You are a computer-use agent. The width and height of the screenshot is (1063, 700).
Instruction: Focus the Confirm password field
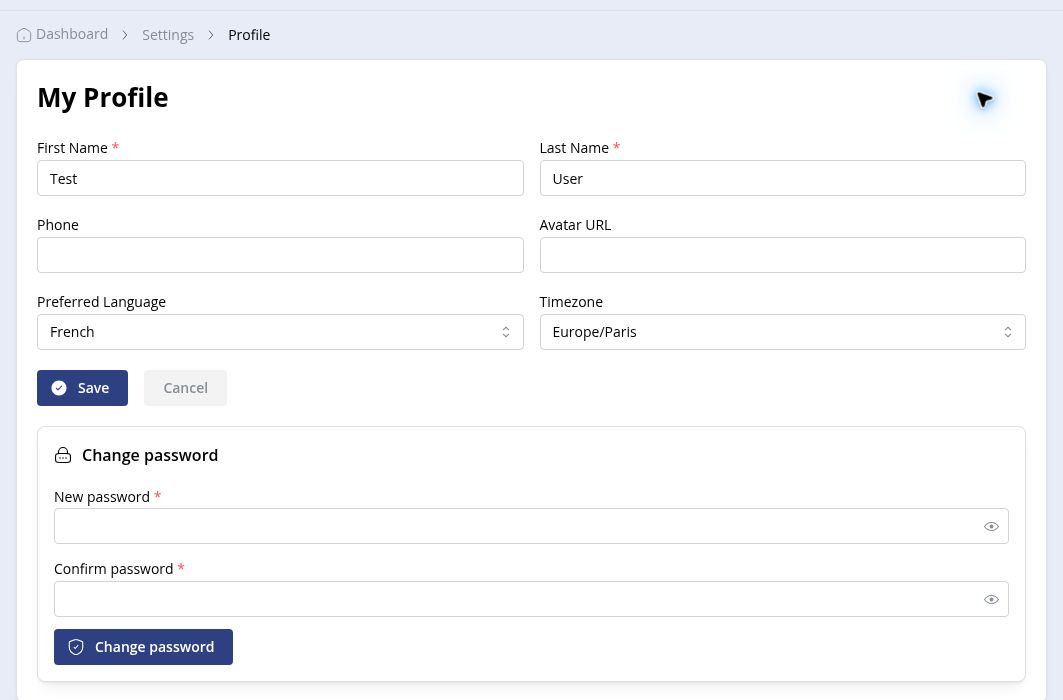531,599
